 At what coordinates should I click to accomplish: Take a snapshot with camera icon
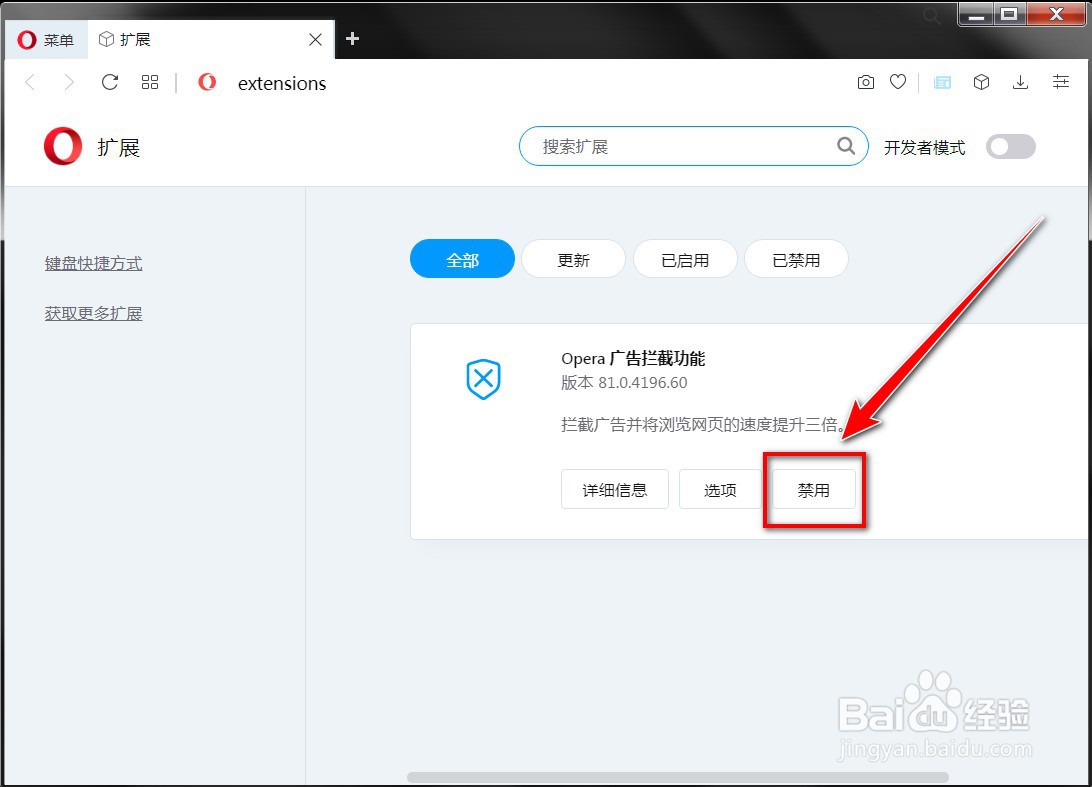[866, 82]
